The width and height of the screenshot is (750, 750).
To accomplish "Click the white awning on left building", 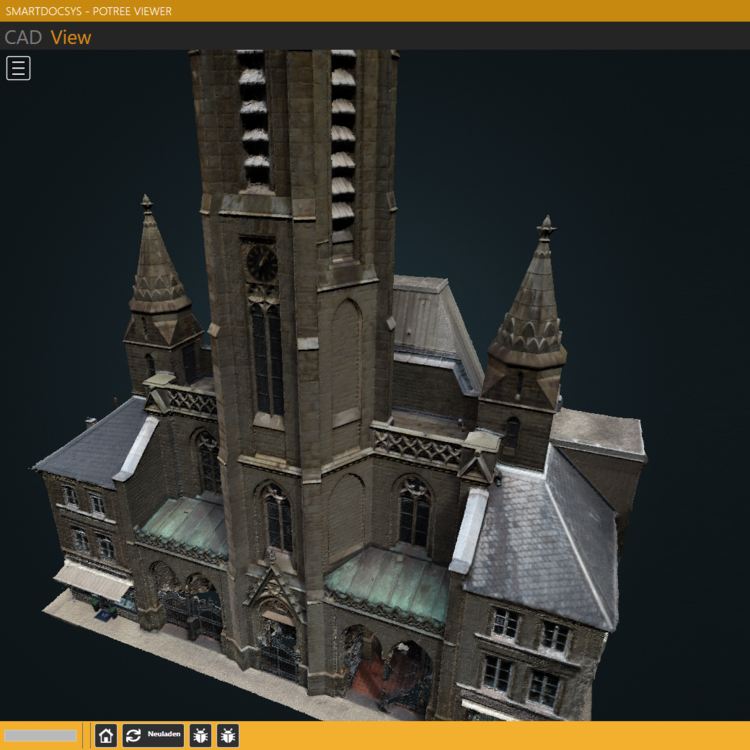I will tap(90, 580).
